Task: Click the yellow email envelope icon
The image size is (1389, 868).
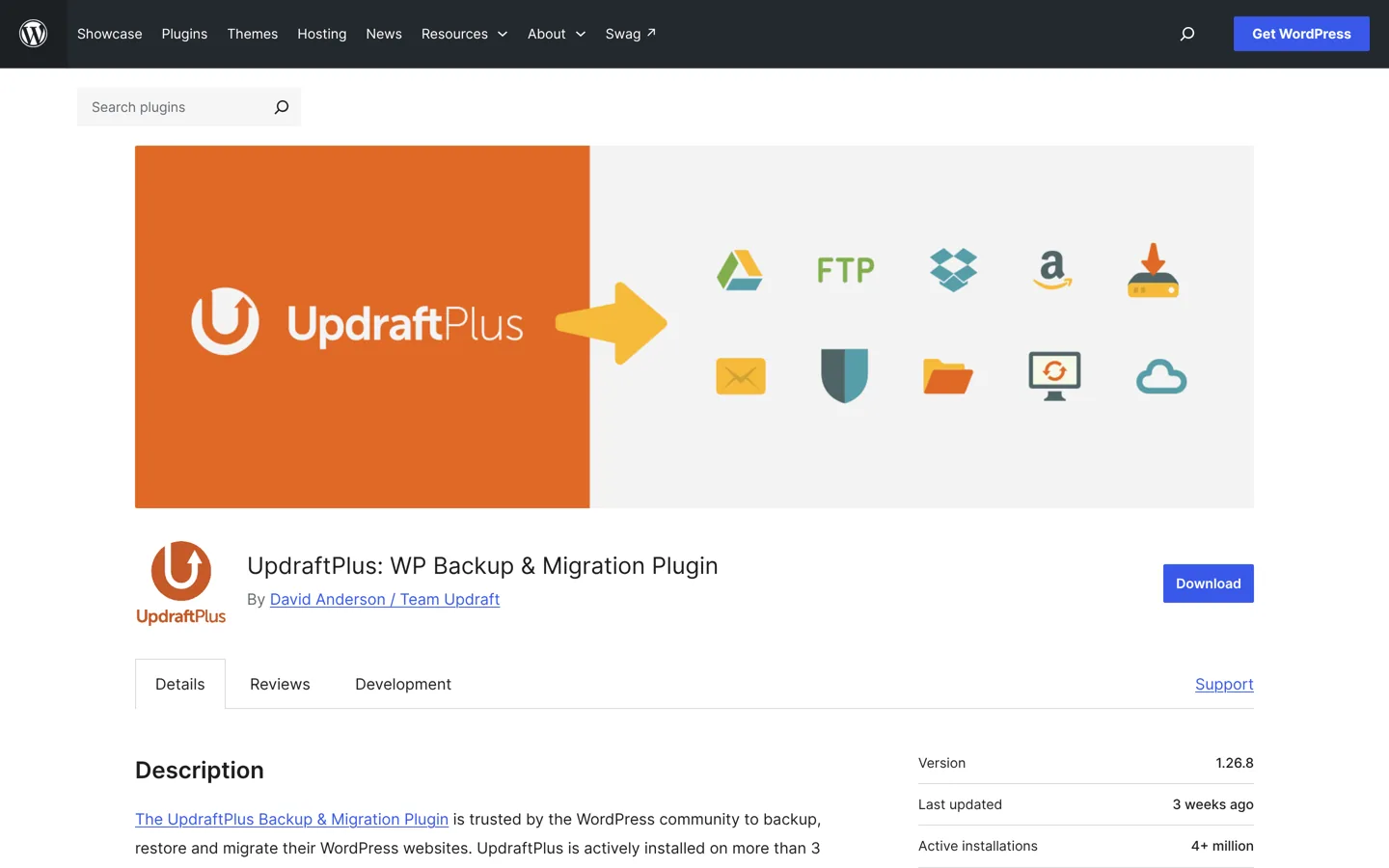Action: tap(741, 376)
